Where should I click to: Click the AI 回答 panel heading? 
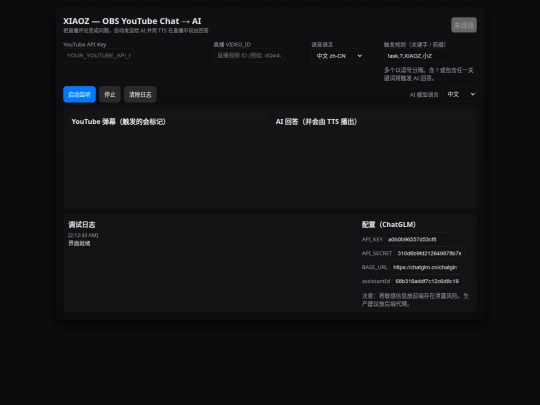(x=316, y=122)
